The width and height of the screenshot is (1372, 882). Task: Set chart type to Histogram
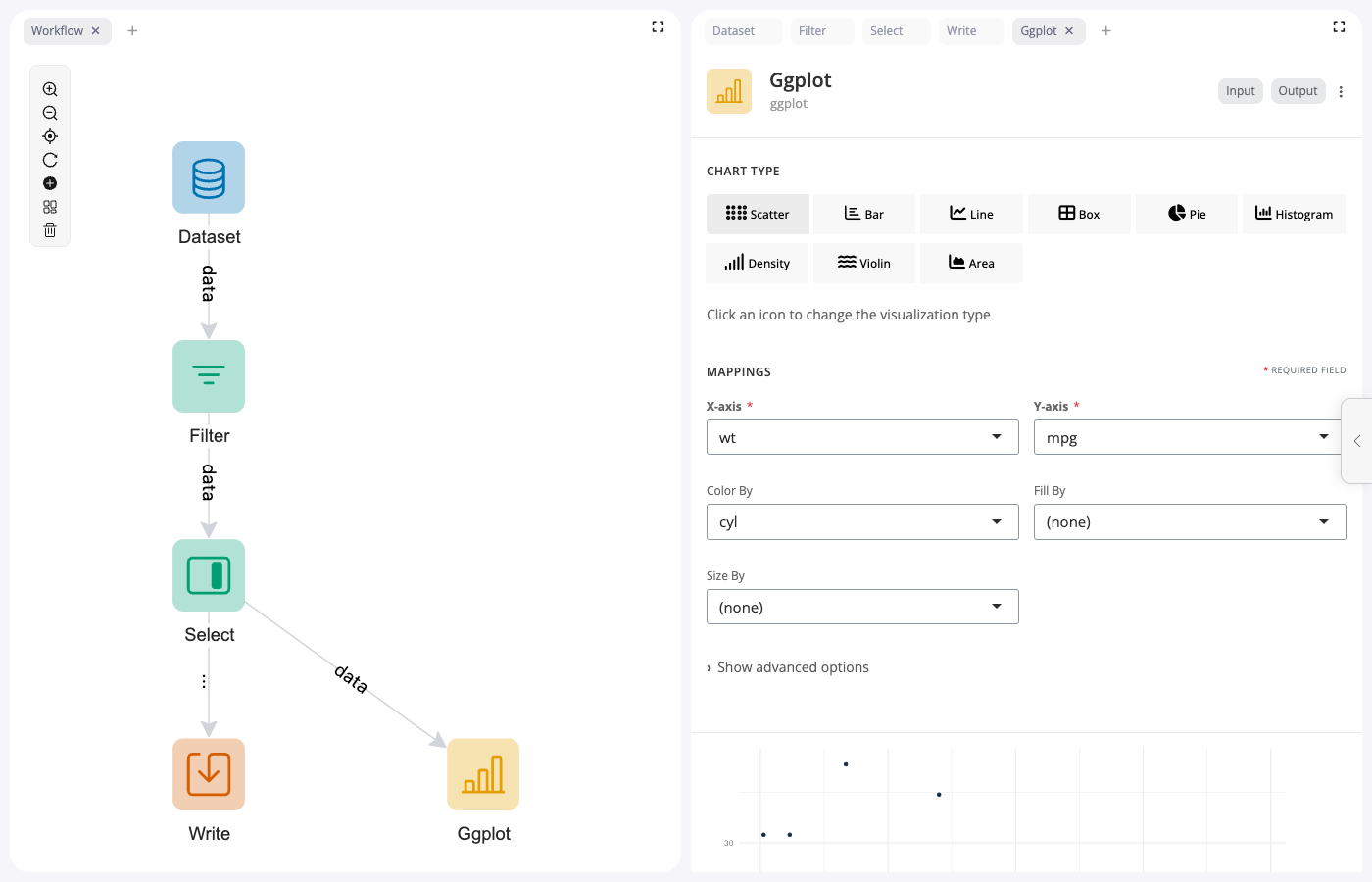pyautogui.click(x=1294, y=214)
